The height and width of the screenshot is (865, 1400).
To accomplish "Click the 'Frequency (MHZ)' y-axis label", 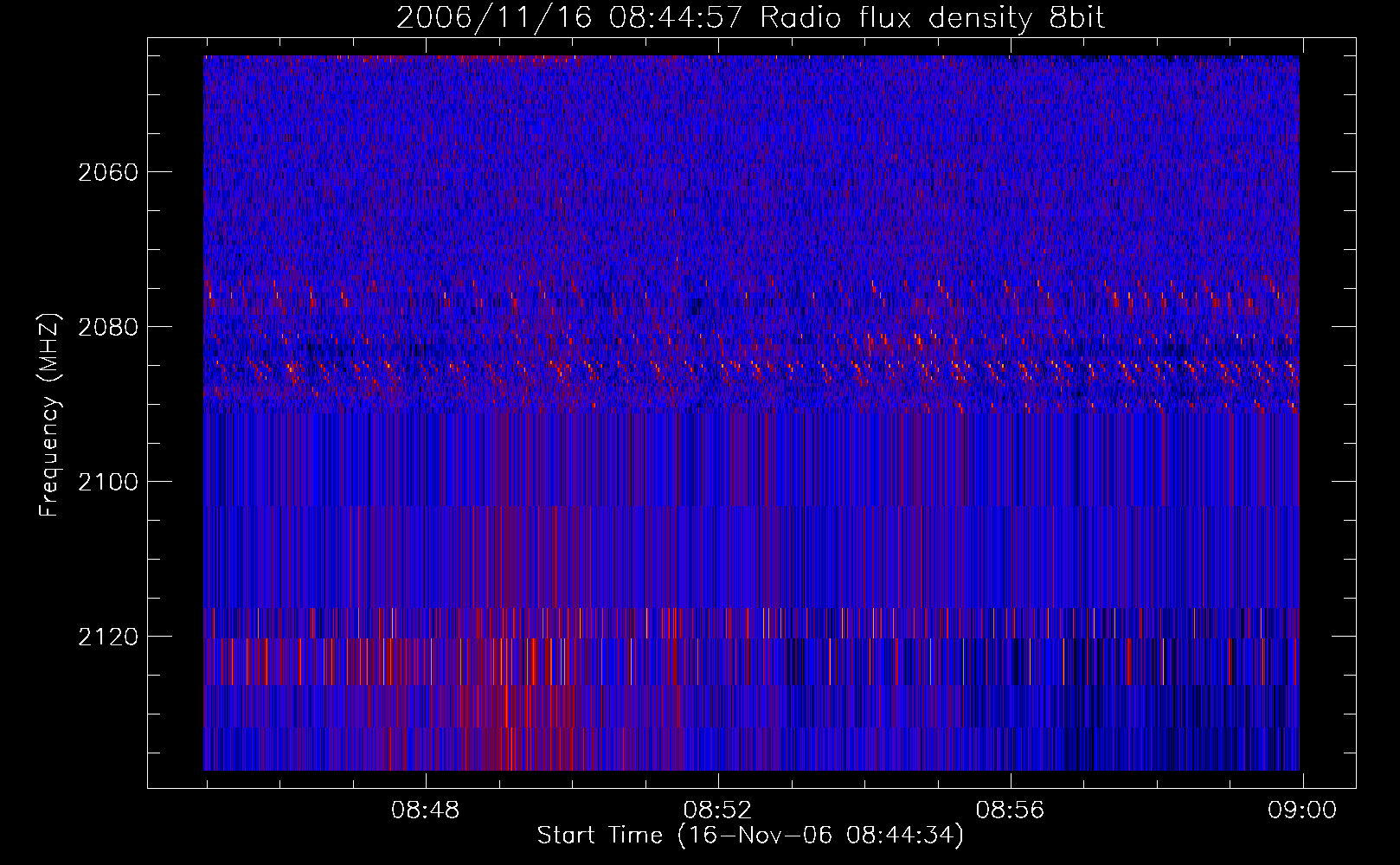I will (x=49, y=415).
